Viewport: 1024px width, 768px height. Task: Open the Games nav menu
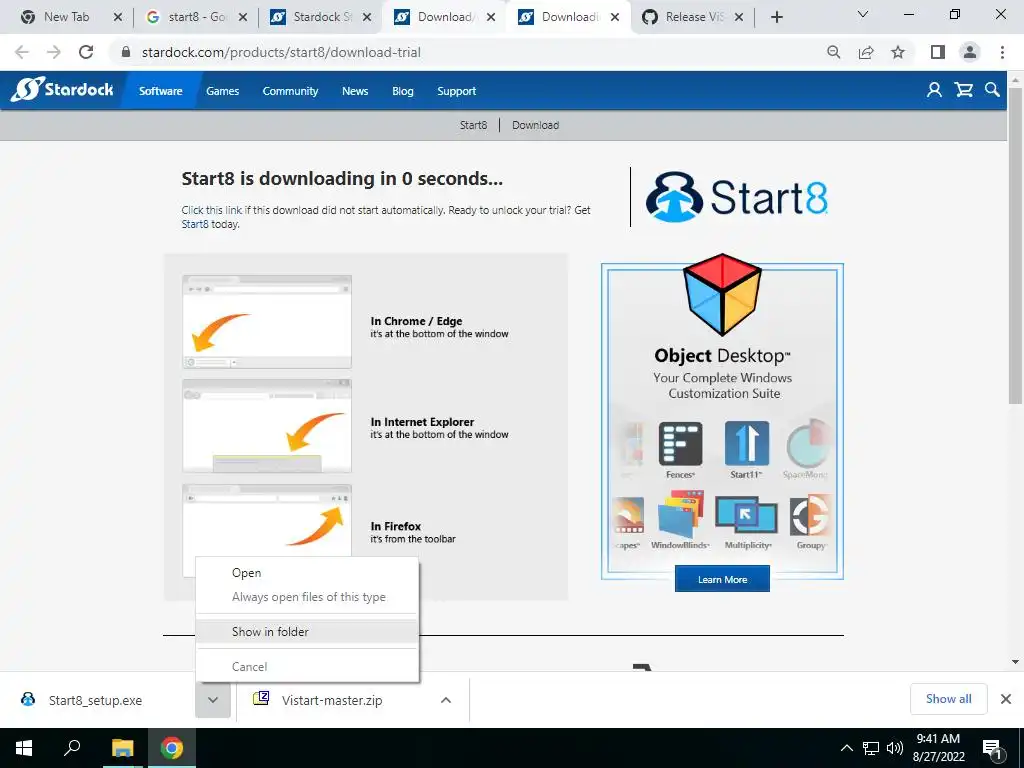(223, 91)
